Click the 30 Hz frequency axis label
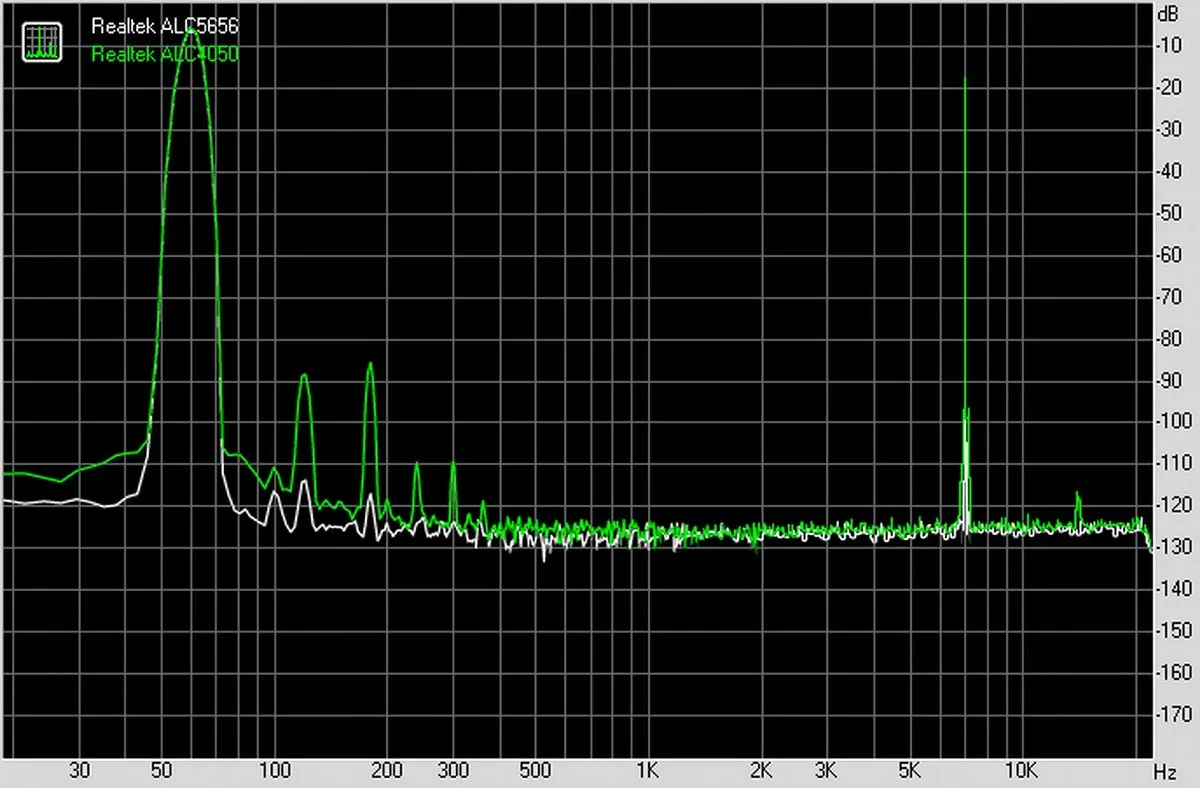 [x=80, y=771]
